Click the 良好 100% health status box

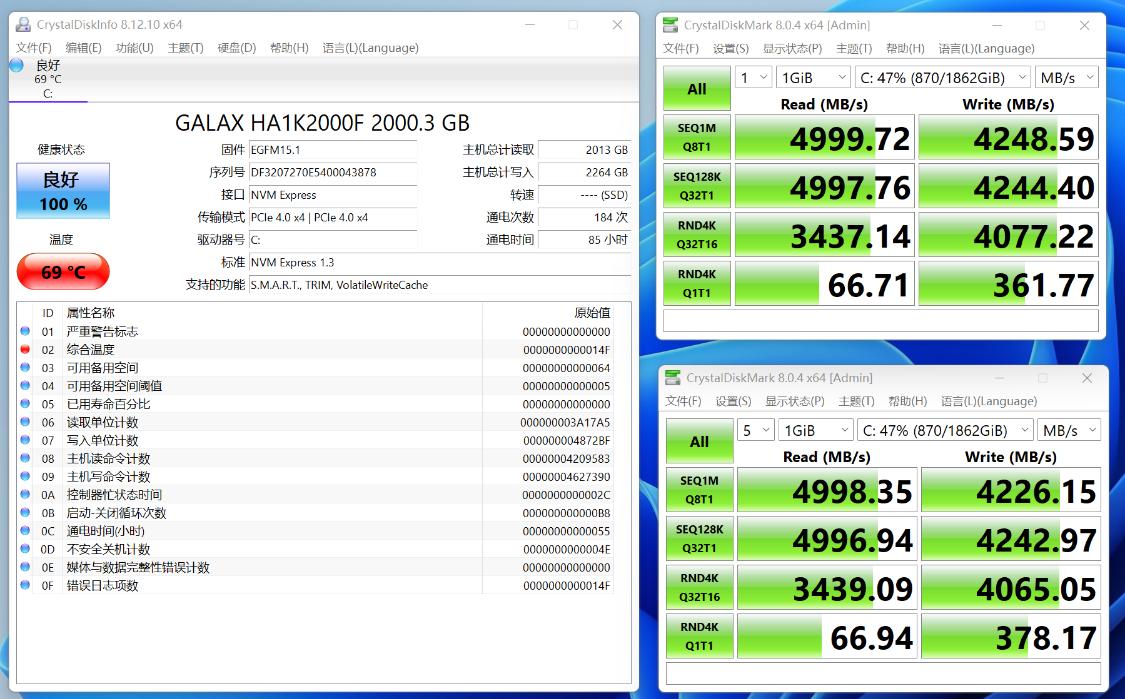tap(63, 191)
